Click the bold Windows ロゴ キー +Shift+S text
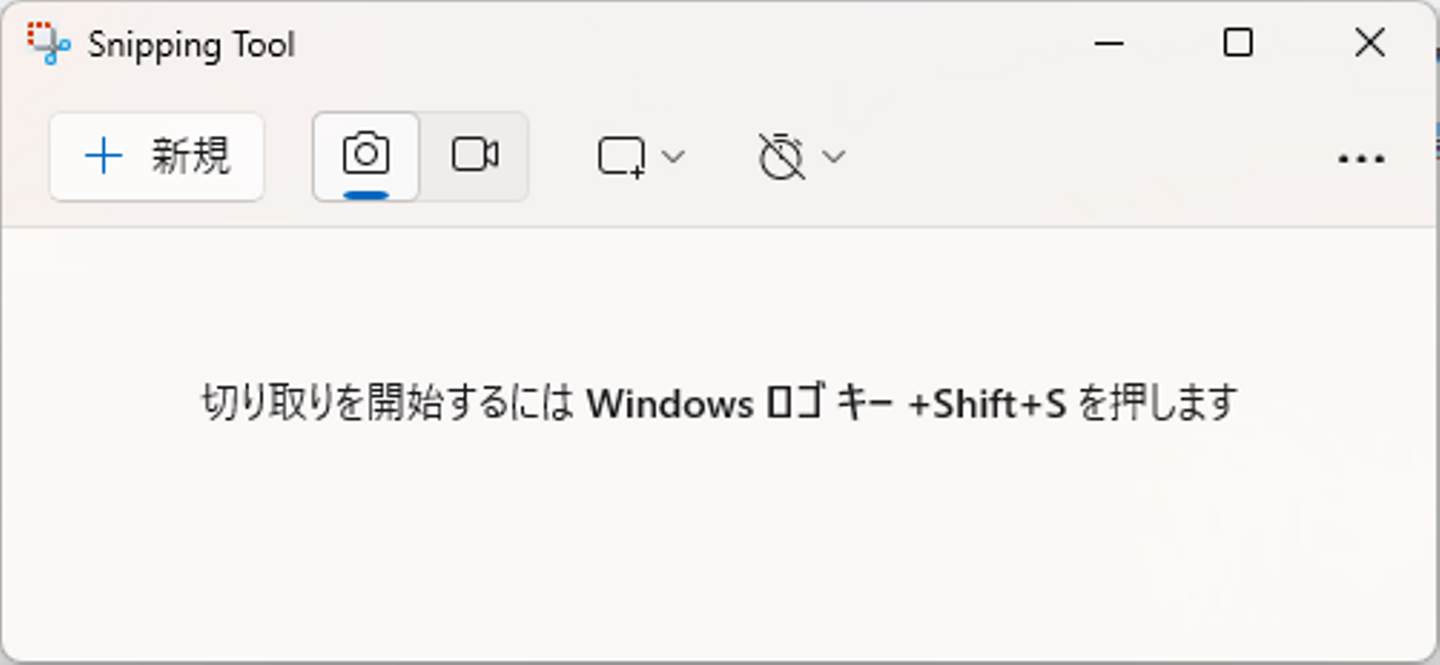 point(826,404)
